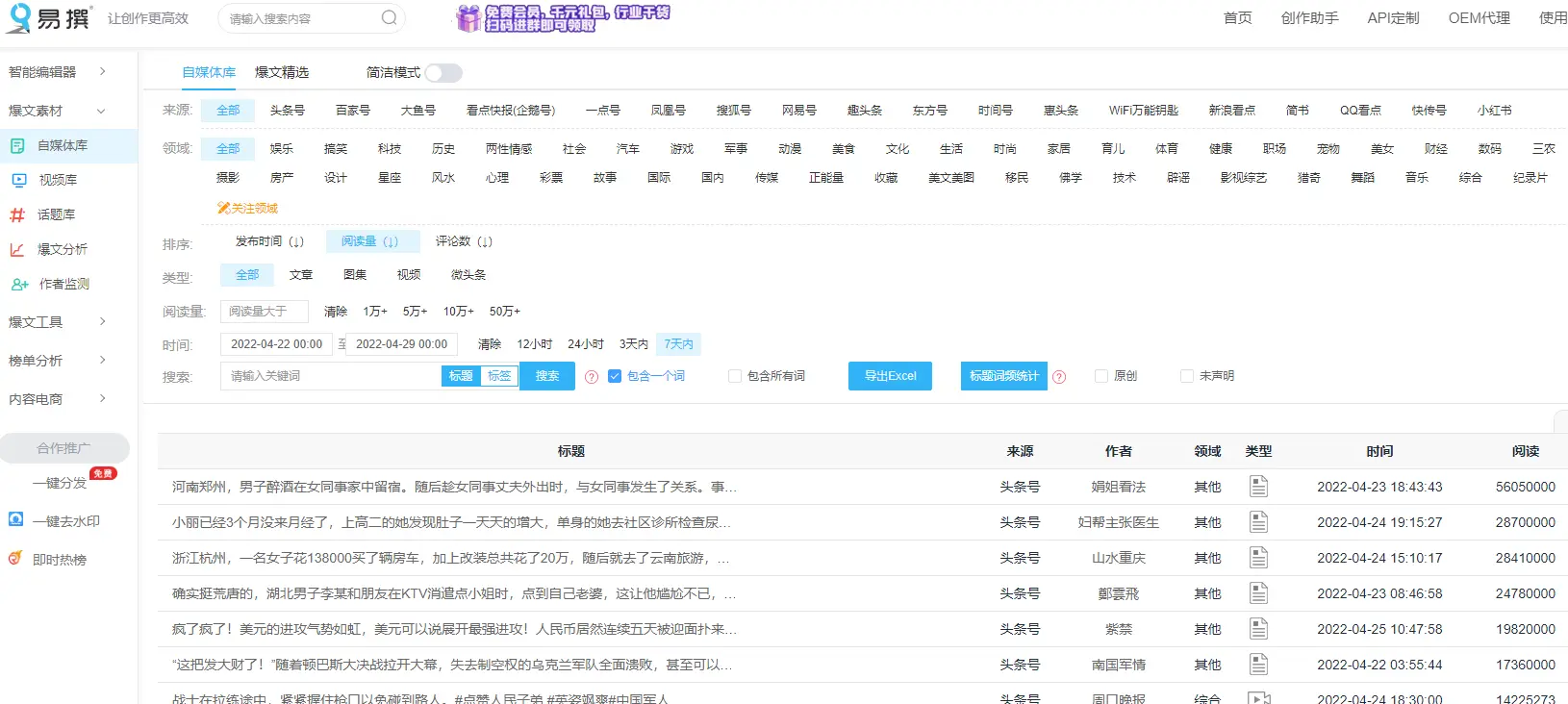1568x704 pixels.
Task: Open 爆文分析 chart icon
Action: click(17, 249)
